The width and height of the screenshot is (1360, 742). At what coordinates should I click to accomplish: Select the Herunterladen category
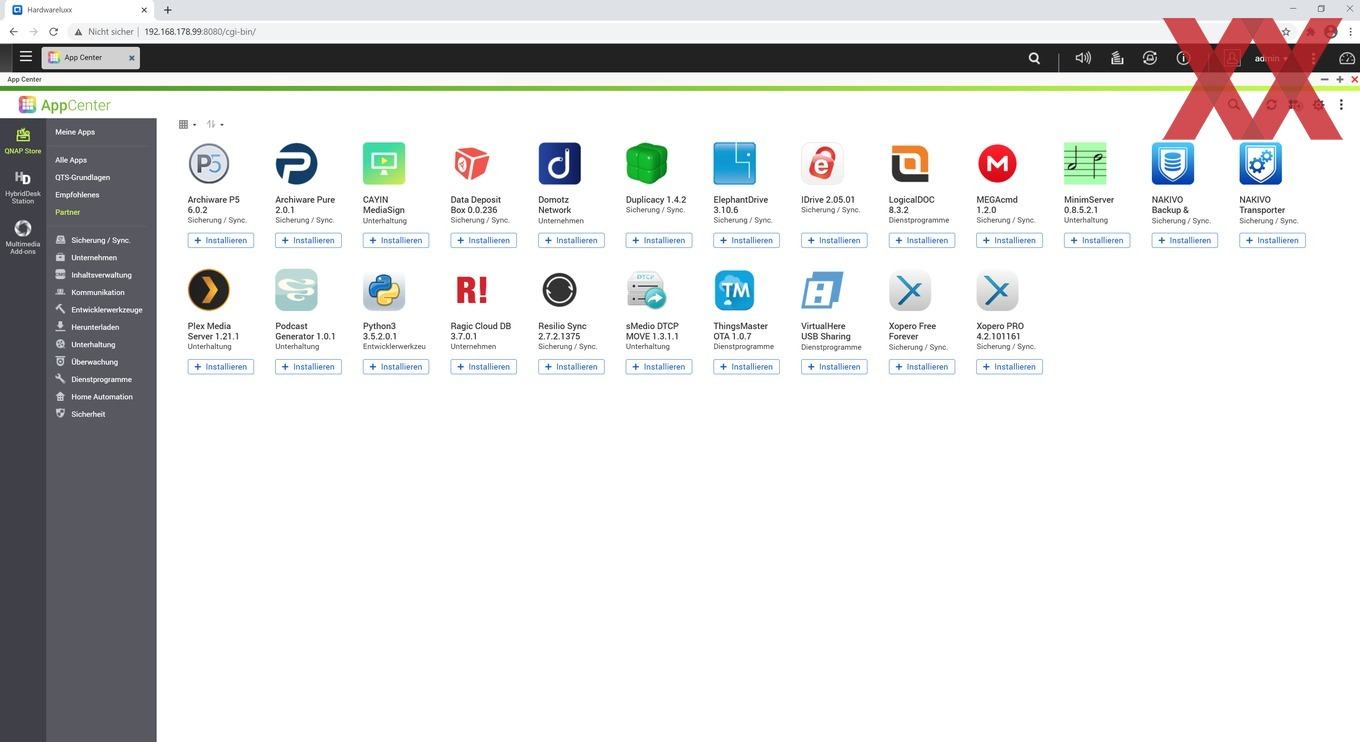tap(95, 327)
